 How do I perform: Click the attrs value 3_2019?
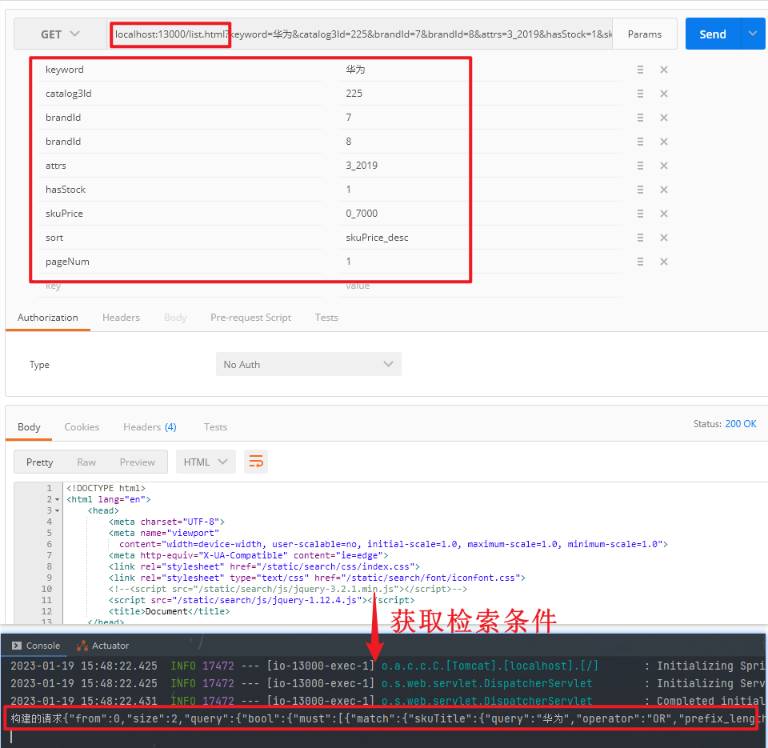tap(480, 166)
